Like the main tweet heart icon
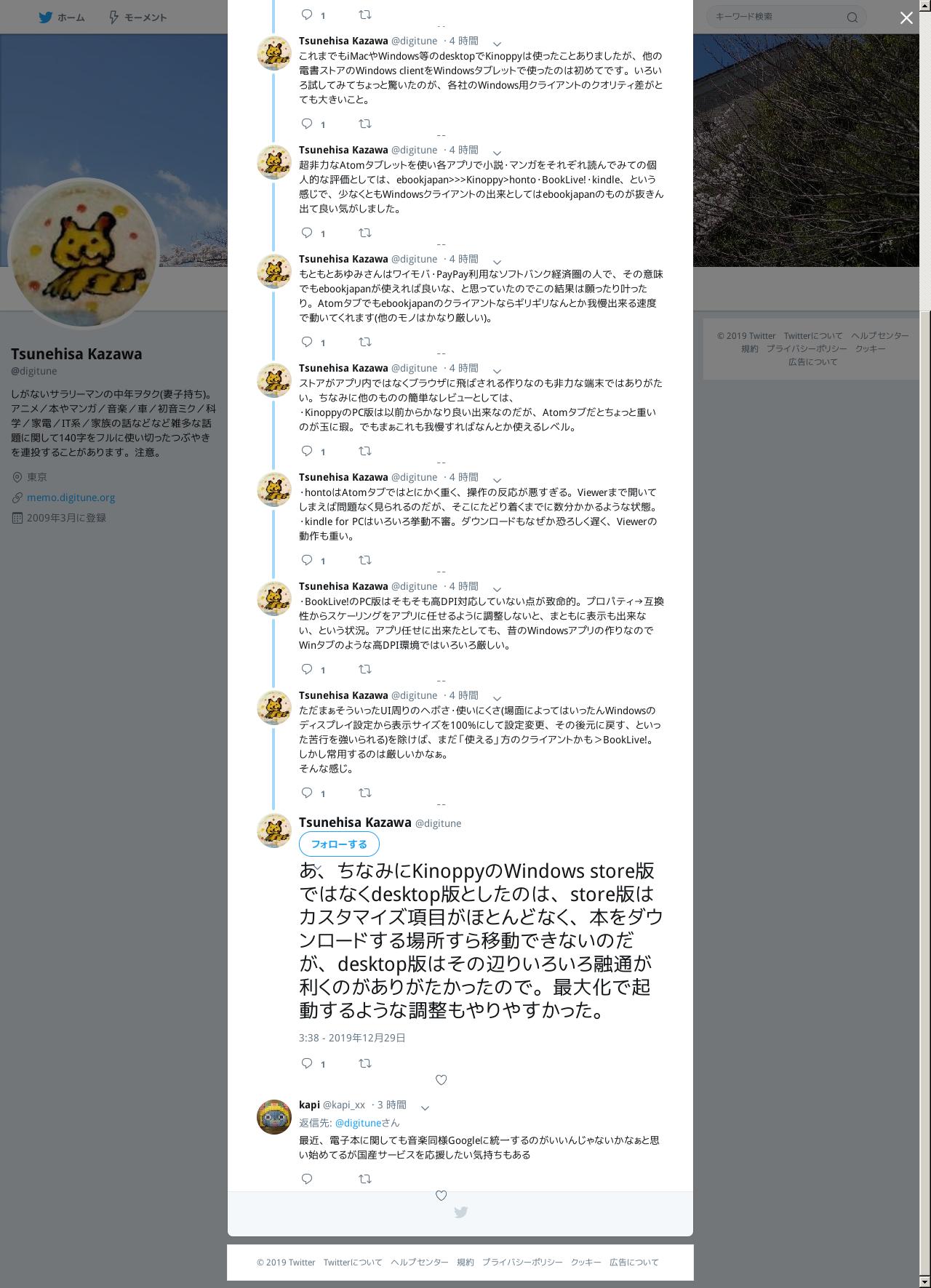Screen dimensions: 931x1288 click(441, 1080)
